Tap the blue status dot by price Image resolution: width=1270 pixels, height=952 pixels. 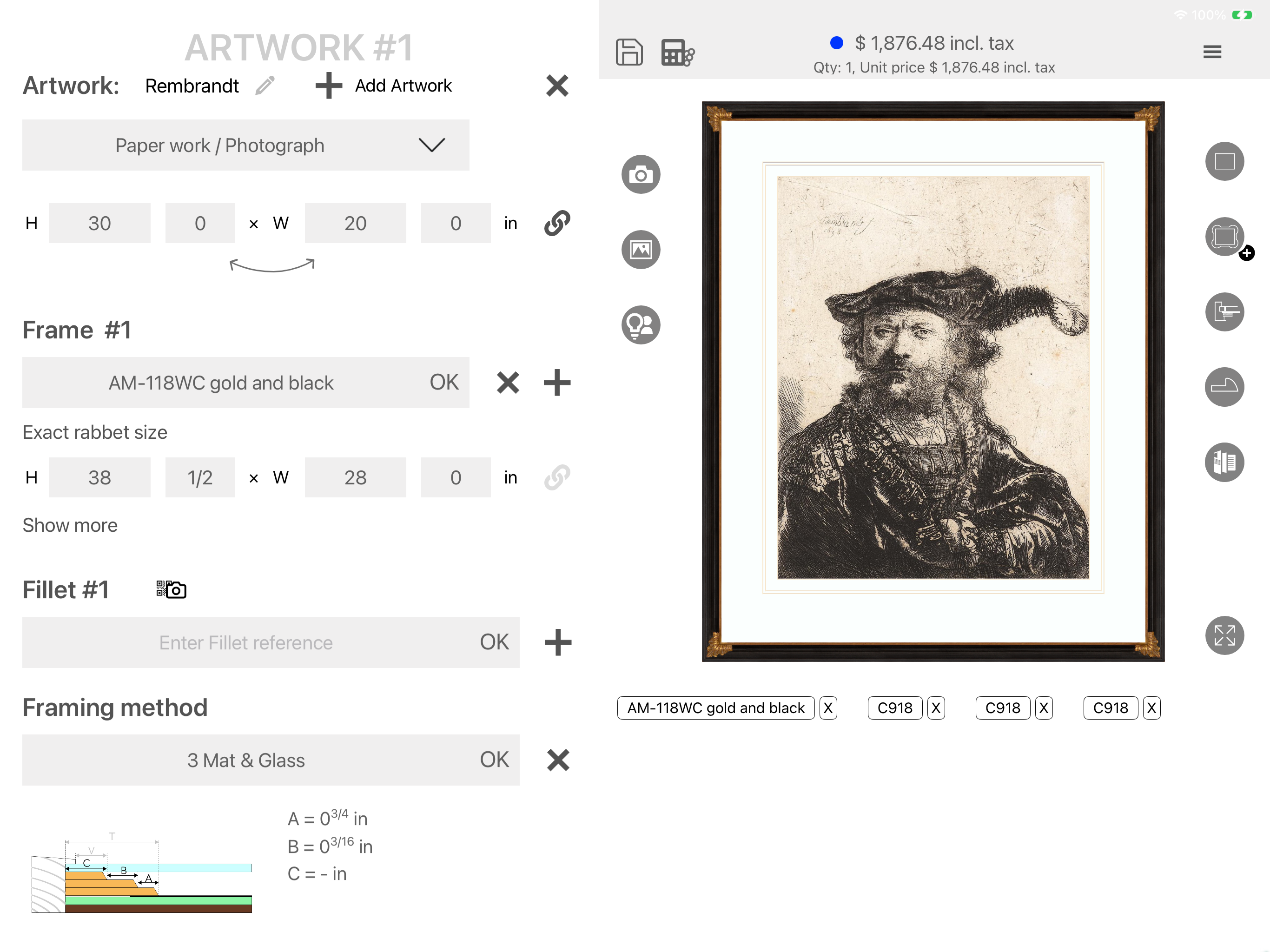pyautogui.click(x=836, y=42)
